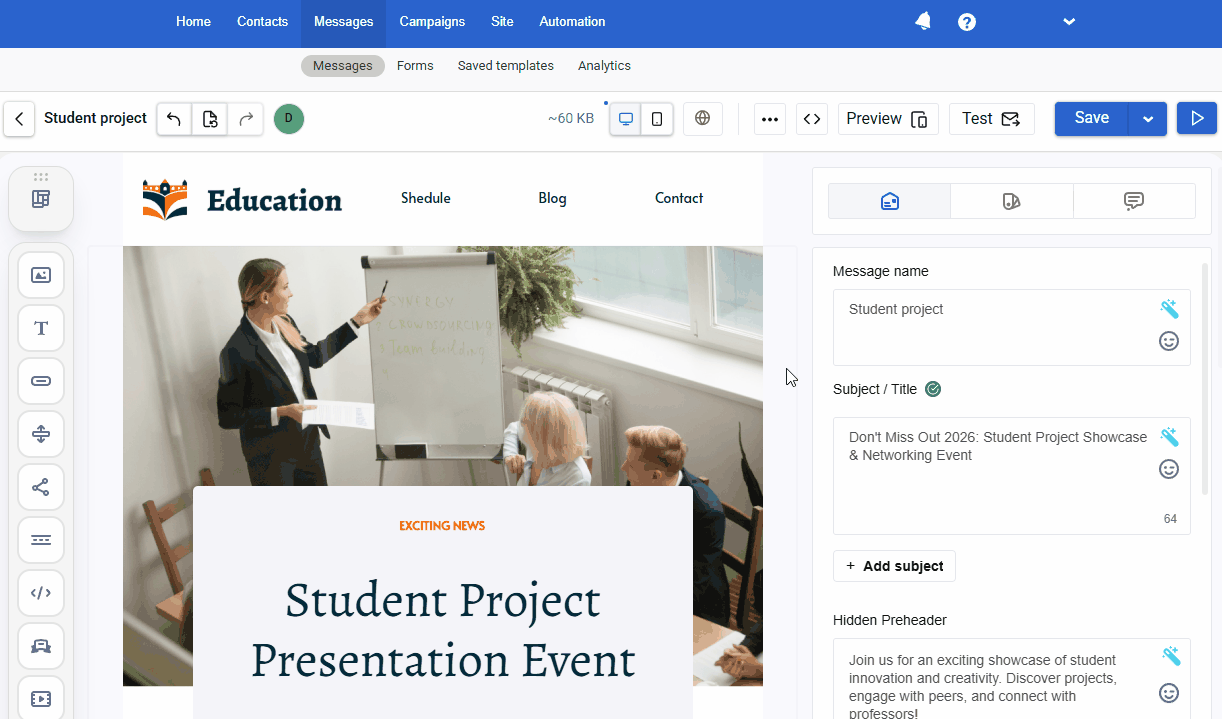
Task: Select the Forms sub-tab
Action: point(415,66)
